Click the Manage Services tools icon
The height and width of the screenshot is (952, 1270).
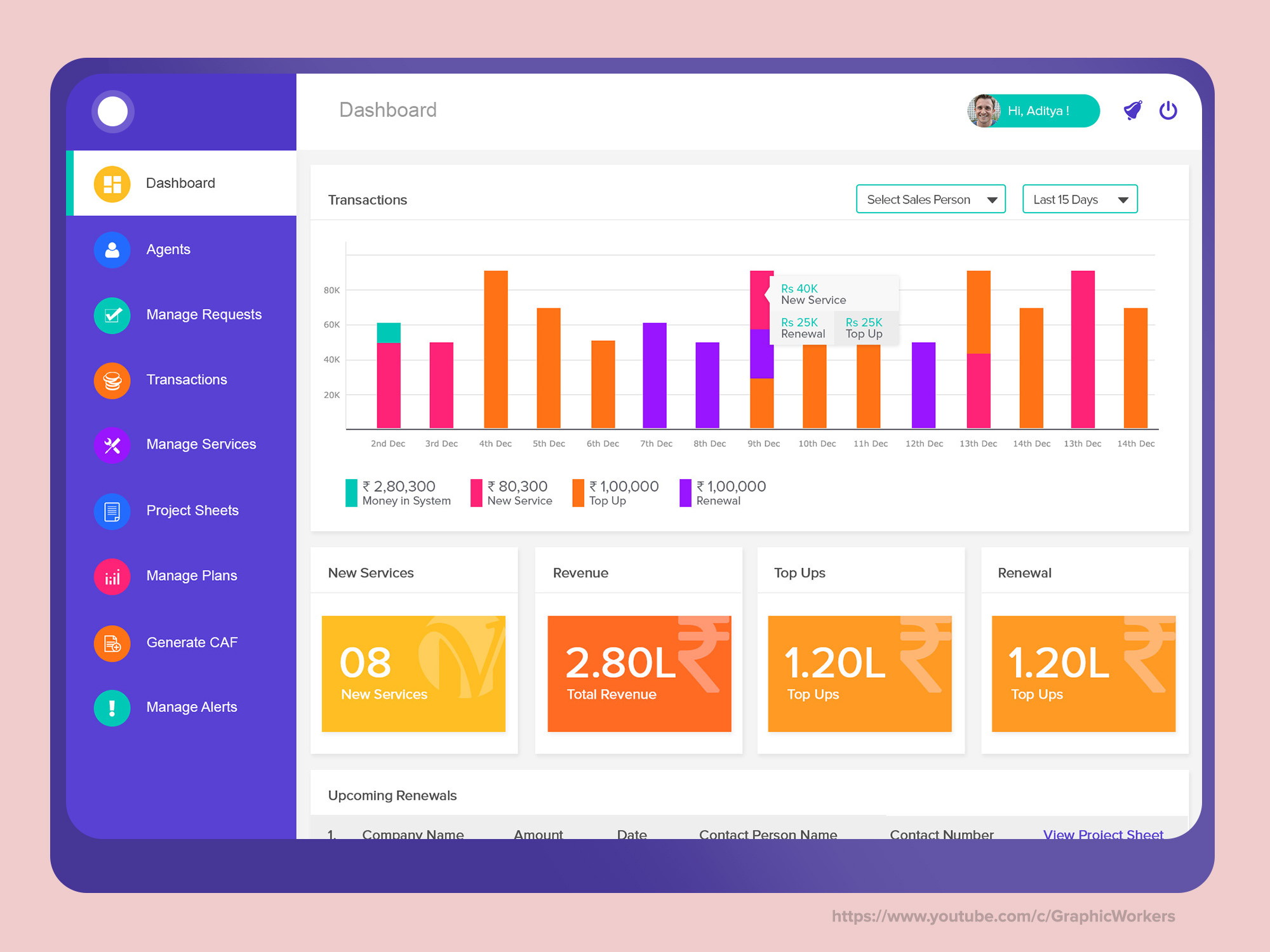click(112, 445)
